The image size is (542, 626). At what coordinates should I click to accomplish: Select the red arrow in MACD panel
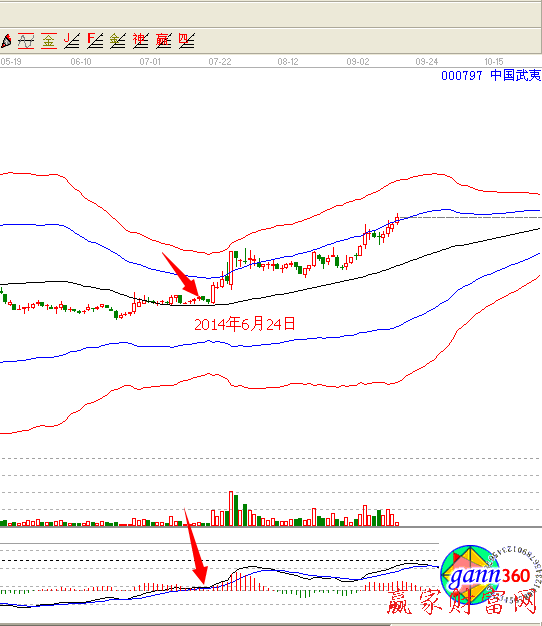(196, 548)
